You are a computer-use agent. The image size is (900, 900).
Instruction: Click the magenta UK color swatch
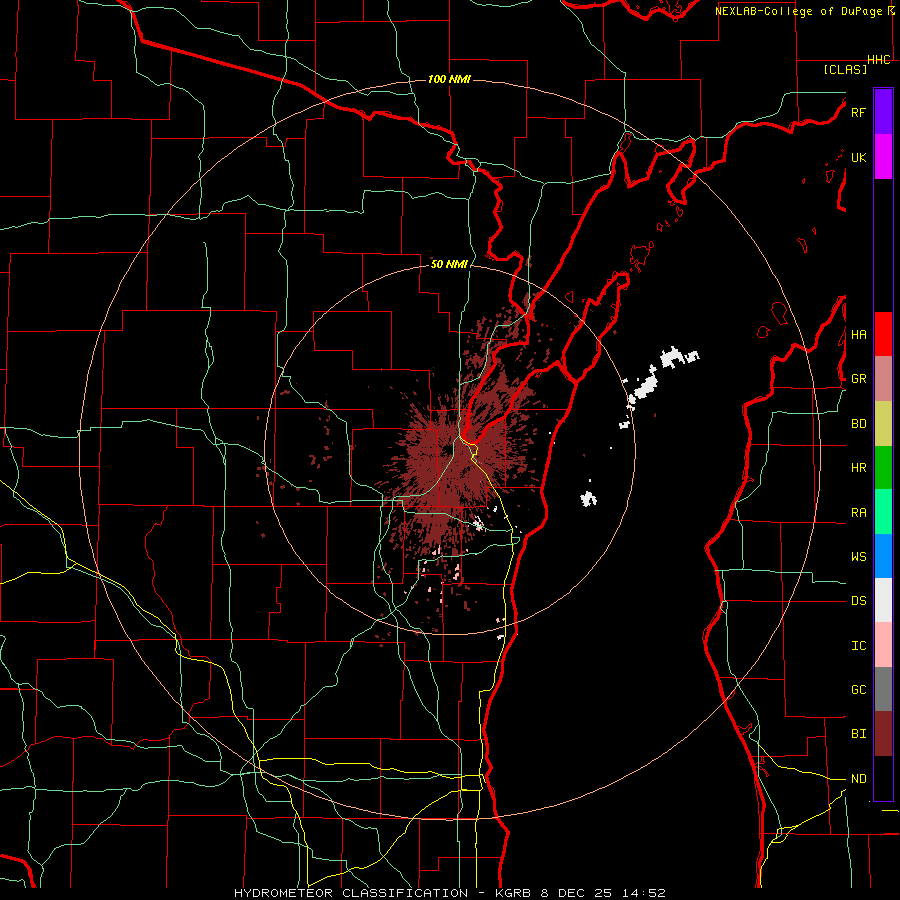click(883, 157)
